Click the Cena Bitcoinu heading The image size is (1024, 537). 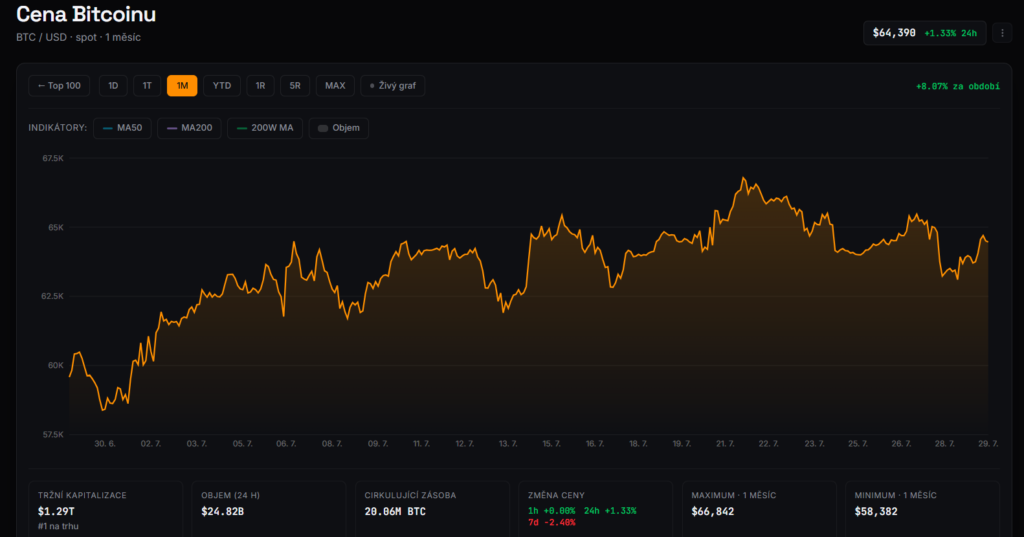86,14
